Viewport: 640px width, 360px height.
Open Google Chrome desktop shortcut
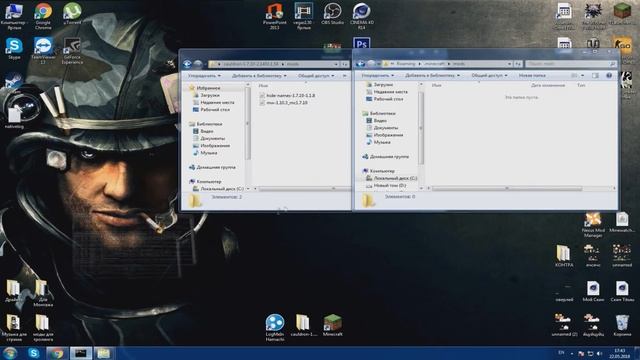(x=43, y=16)
